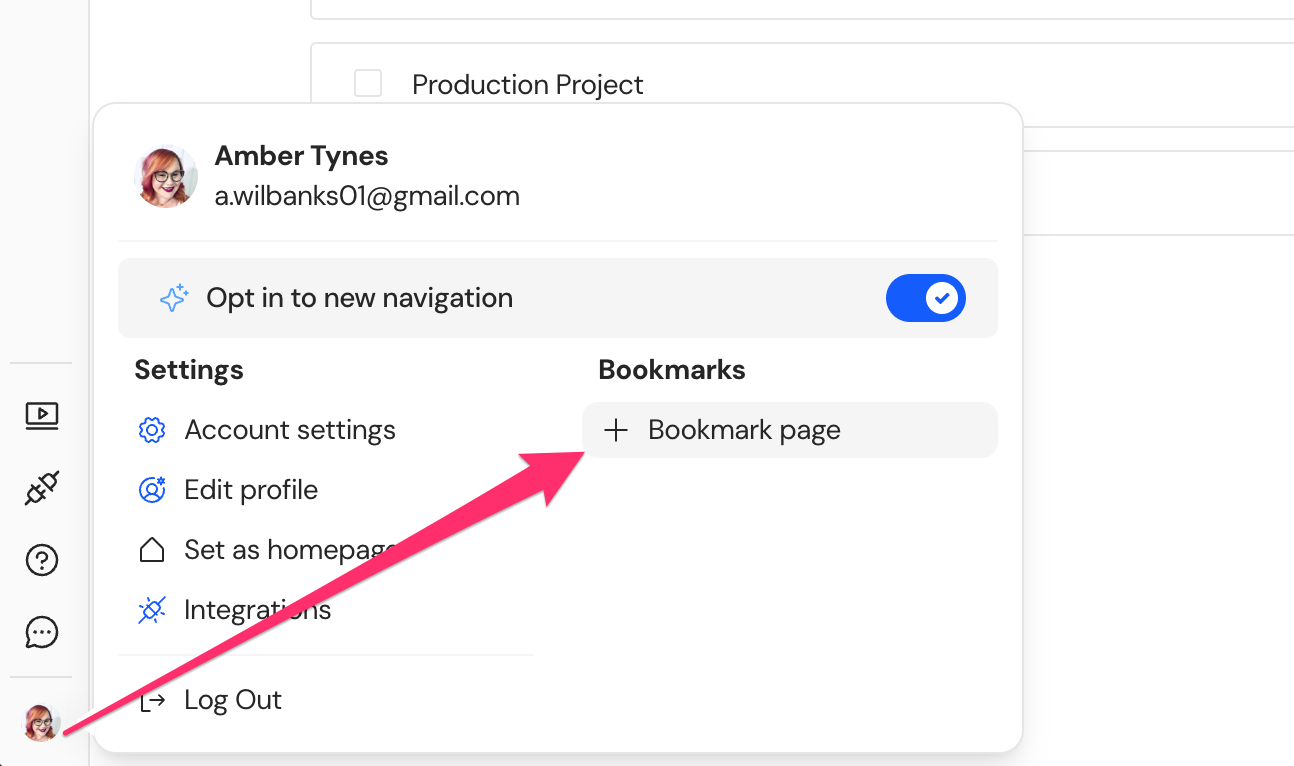Click the plus icon beside Bookmark page
The image size is (1294, 766).
[616, 430]
